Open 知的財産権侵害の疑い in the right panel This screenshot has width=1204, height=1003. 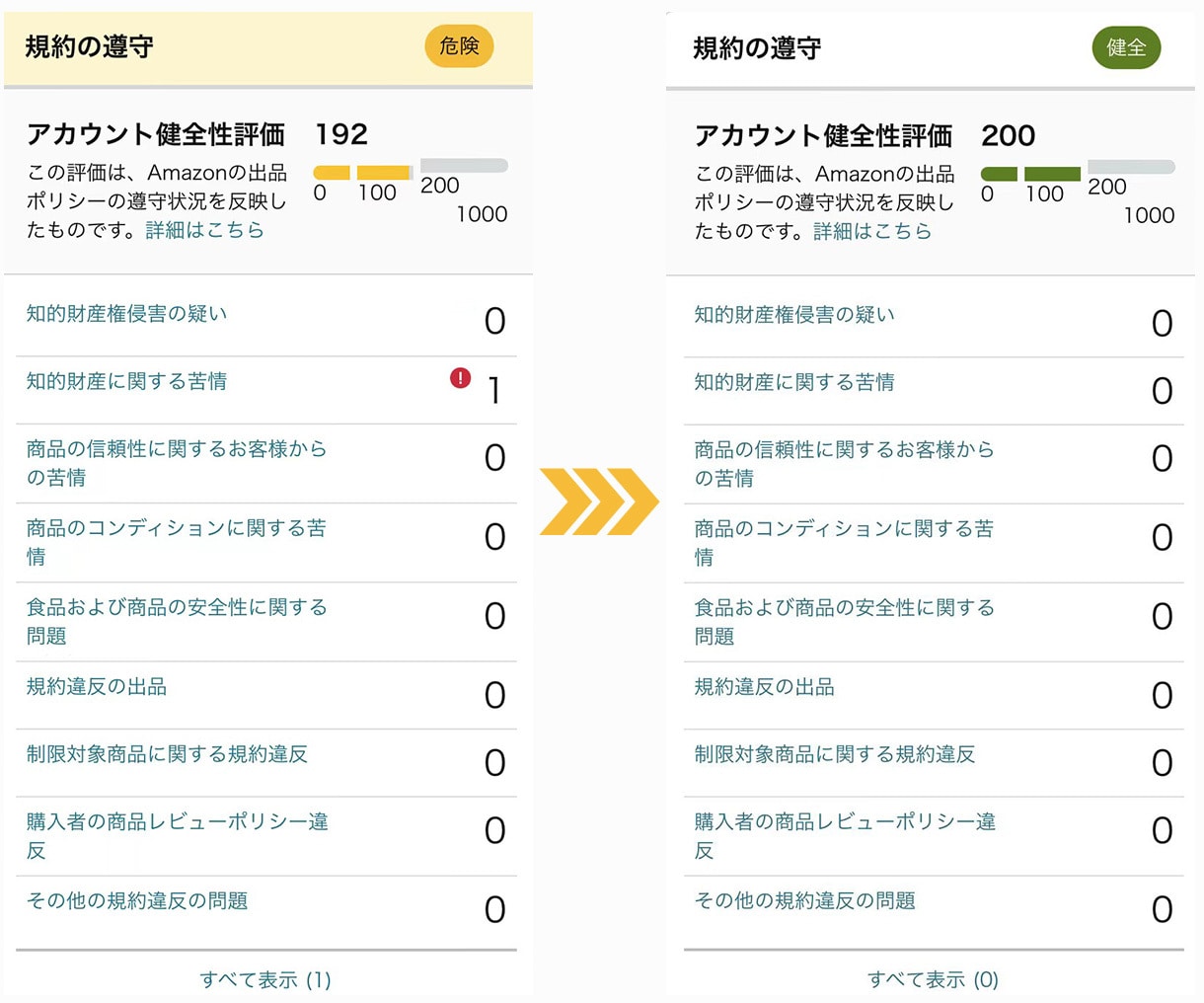[x=794, y=315]
